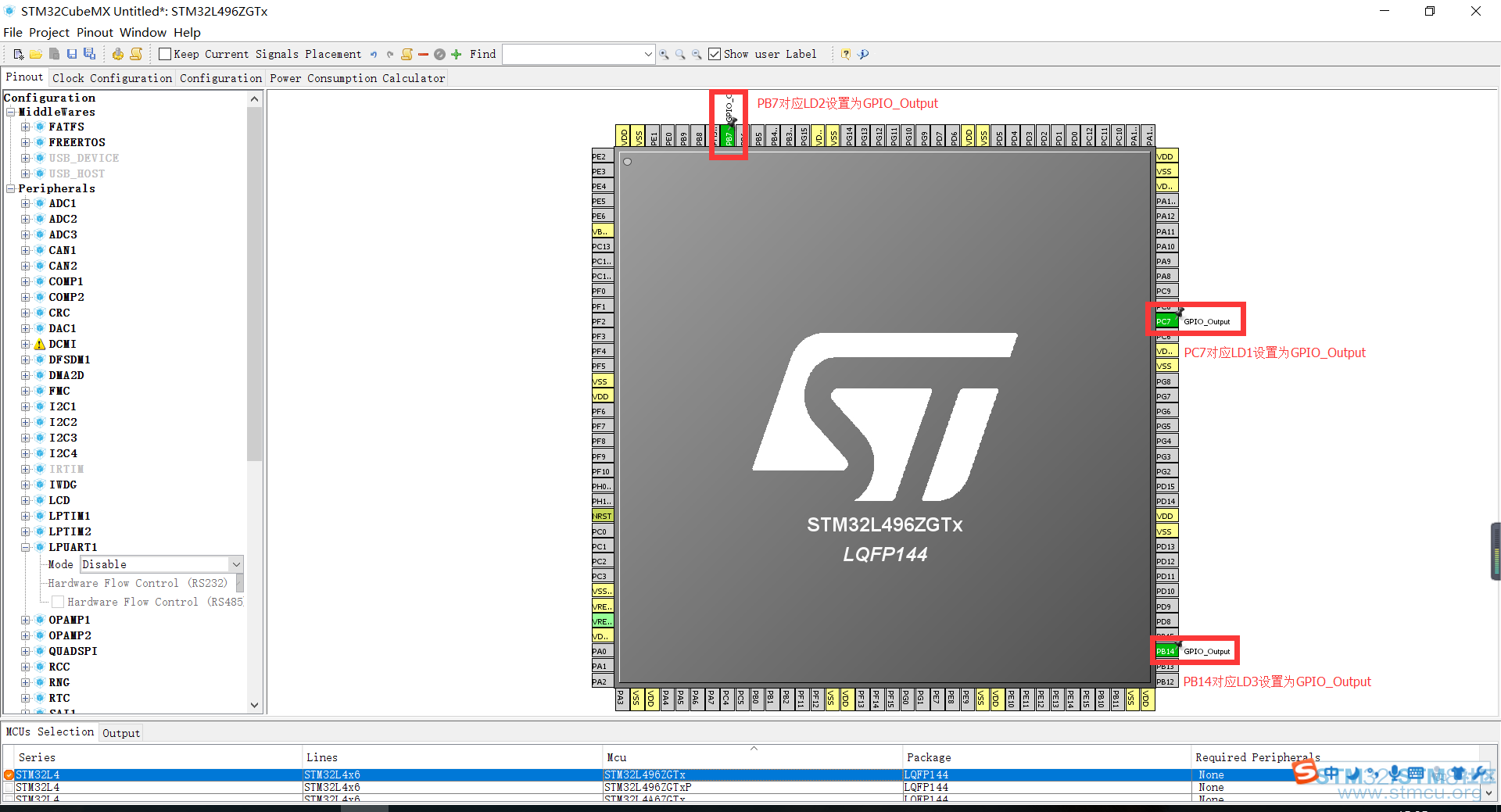1501x812 pixels.
Task: Expand the FATFS tree node
Action: click(26, 127)
